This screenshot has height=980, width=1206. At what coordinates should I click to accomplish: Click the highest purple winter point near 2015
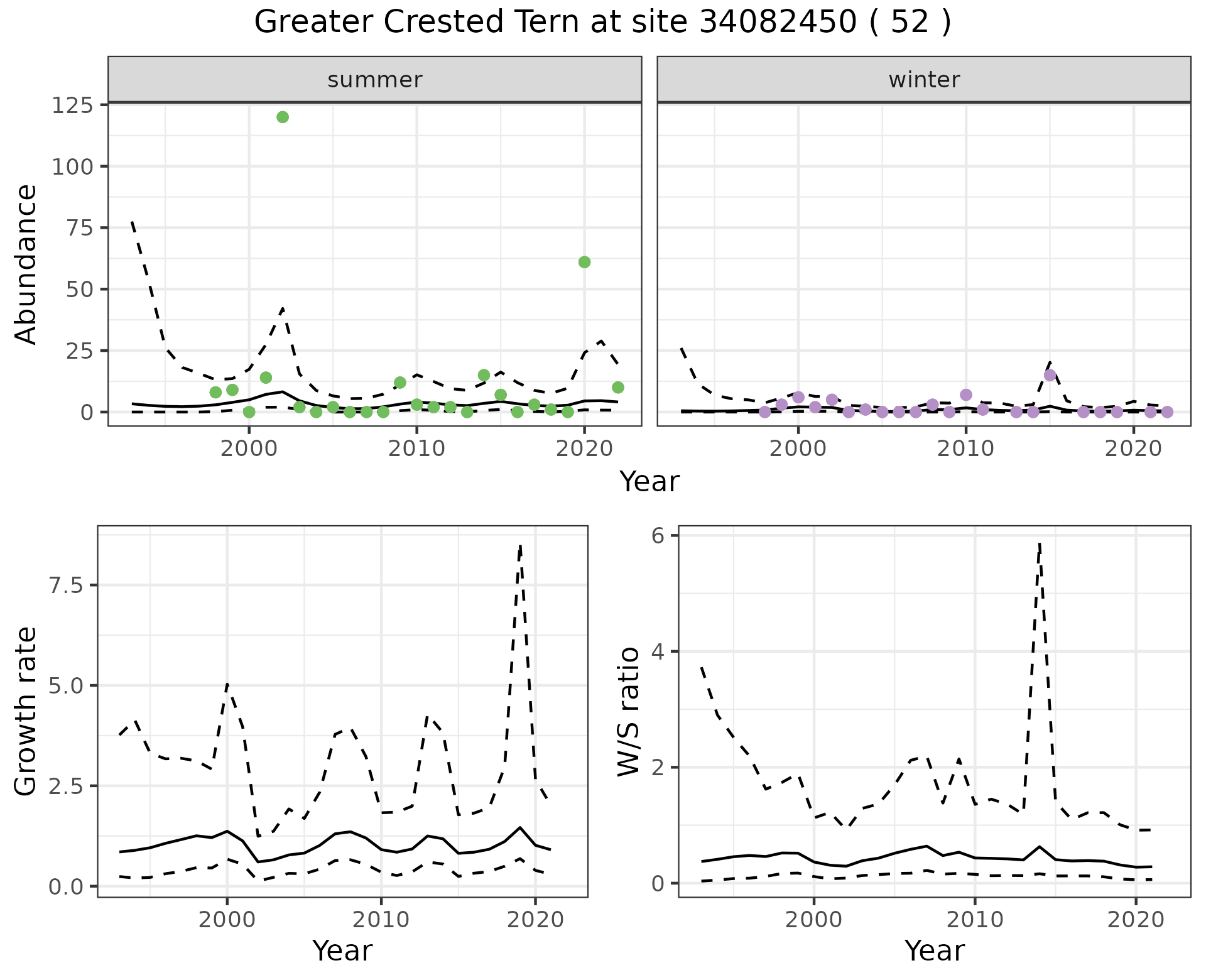pos(1050,375)
